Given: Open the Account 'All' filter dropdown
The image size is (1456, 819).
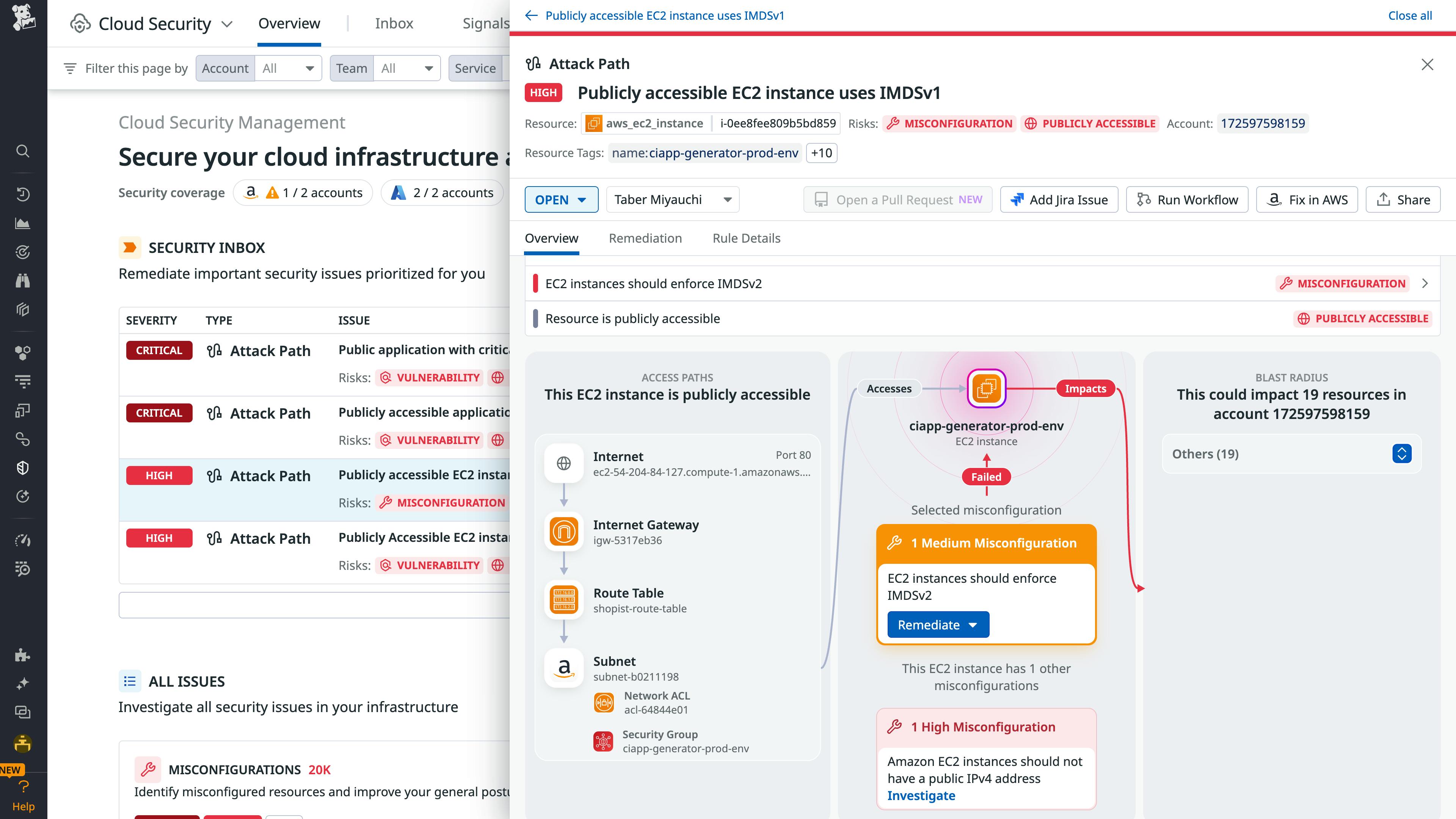Looking at the screenshot, I should tap(288, 68).
